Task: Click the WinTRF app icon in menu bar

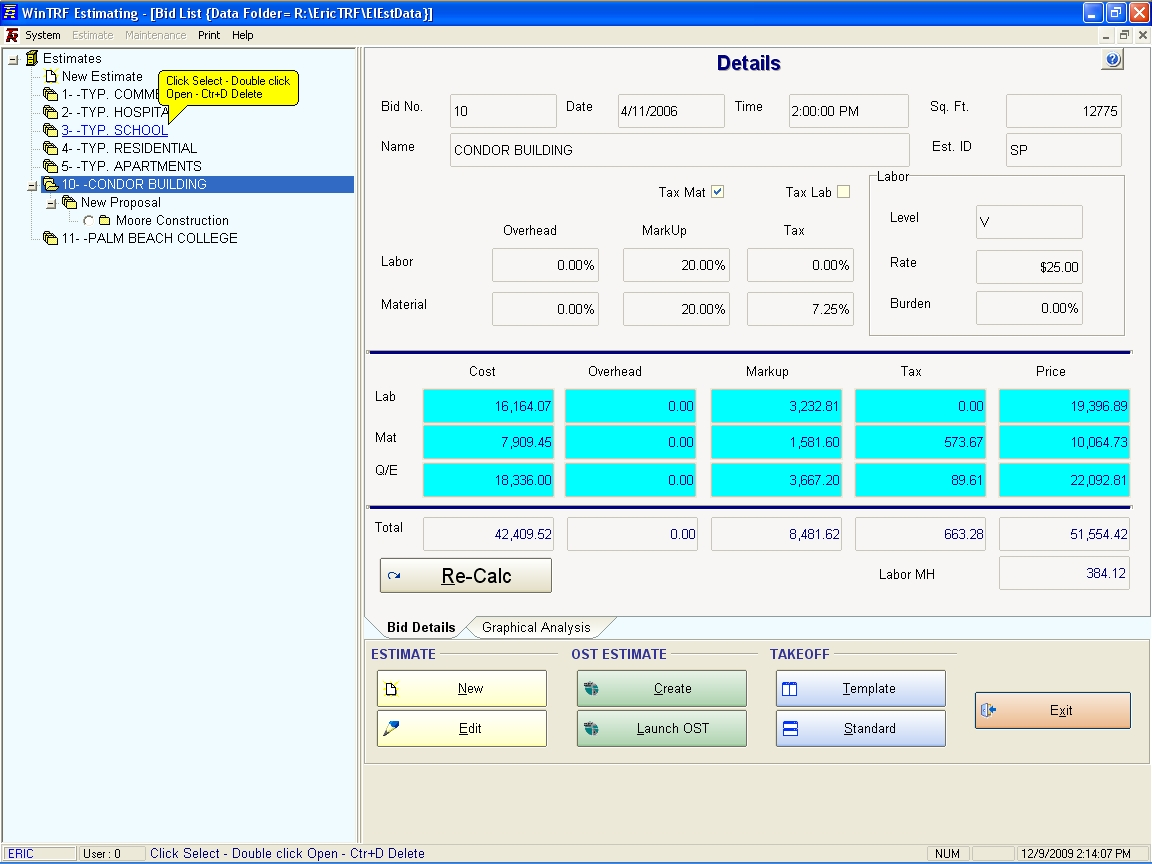Action: pyautogui.click(x=12, y=35)
